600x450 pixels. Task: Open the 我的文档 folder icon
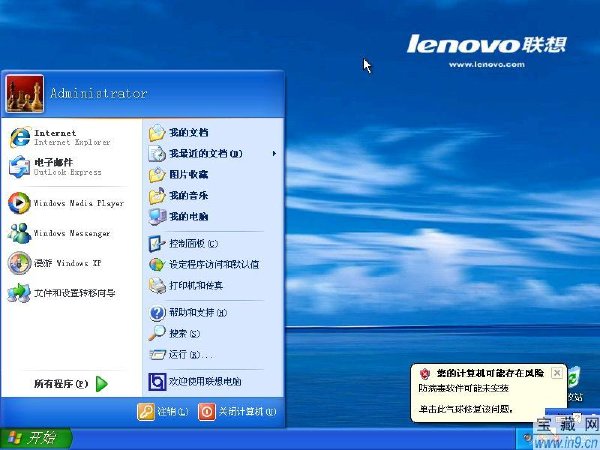click(x=157, y=133)
